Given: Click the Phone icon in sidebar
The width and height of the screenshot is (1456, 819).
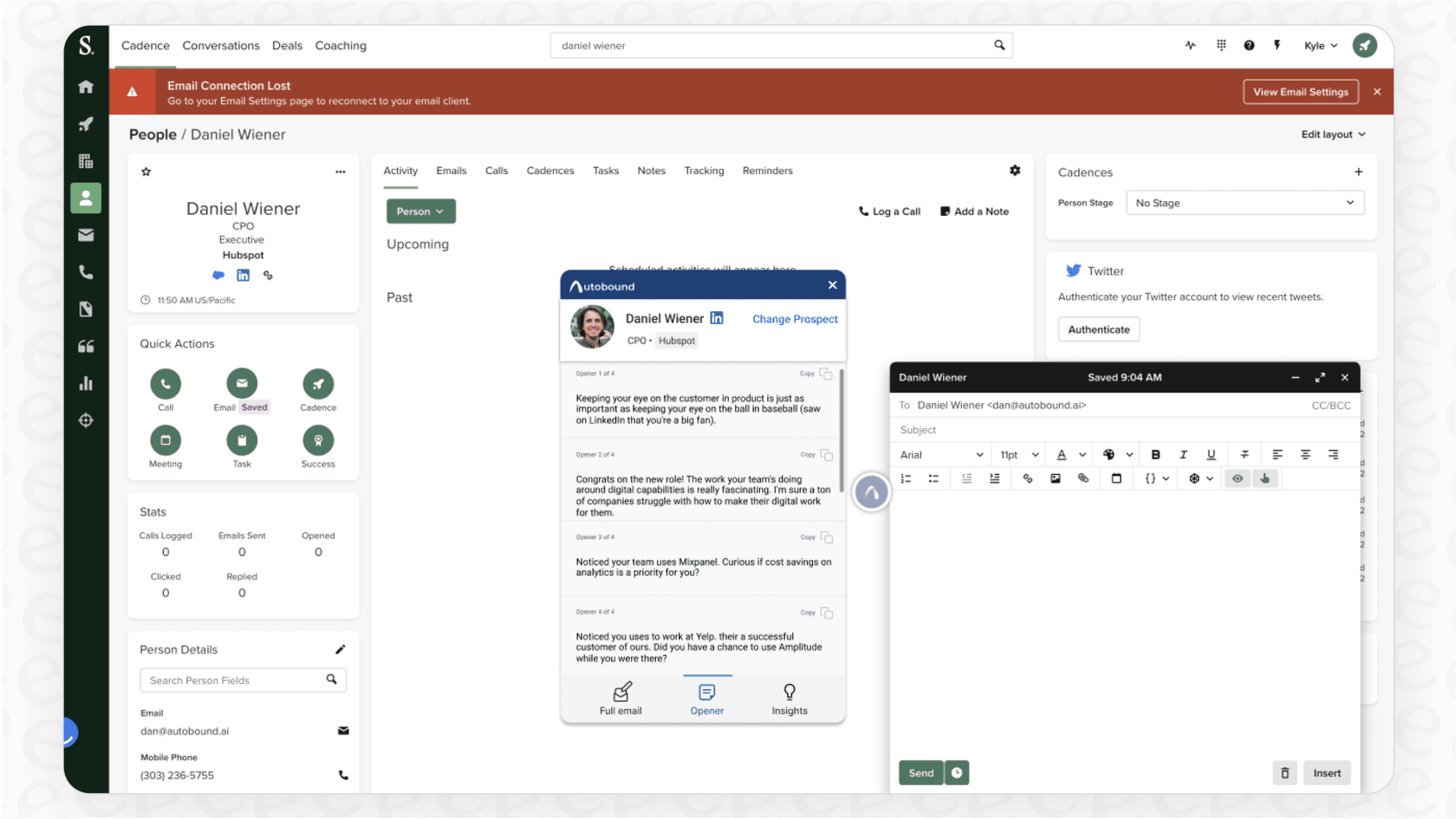Looking at the screenshot, I should 85,271.
